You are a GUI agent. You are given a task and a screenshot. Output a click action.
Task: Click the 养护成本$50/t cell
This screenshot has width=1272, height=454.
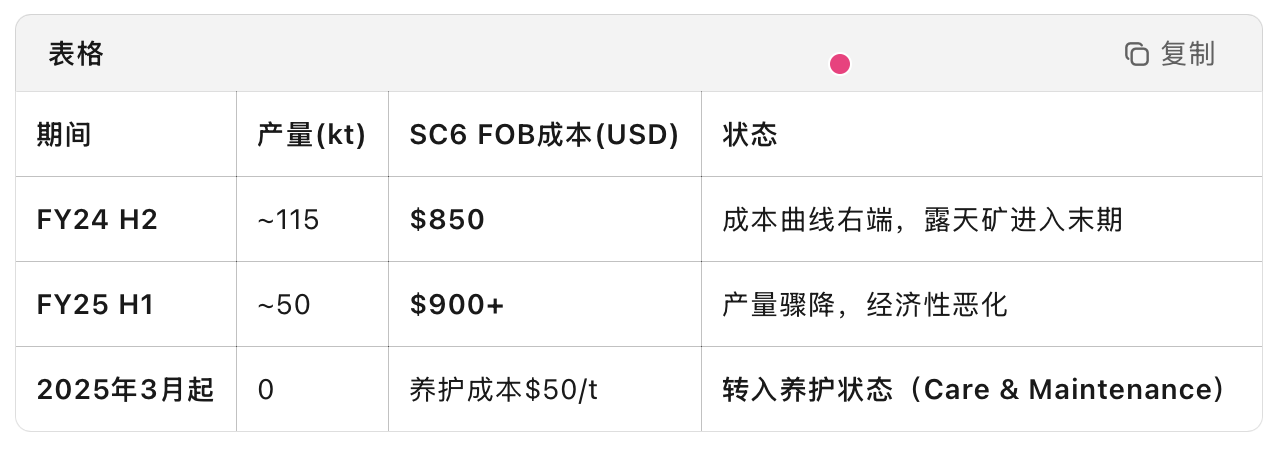(x=504, y=390)
